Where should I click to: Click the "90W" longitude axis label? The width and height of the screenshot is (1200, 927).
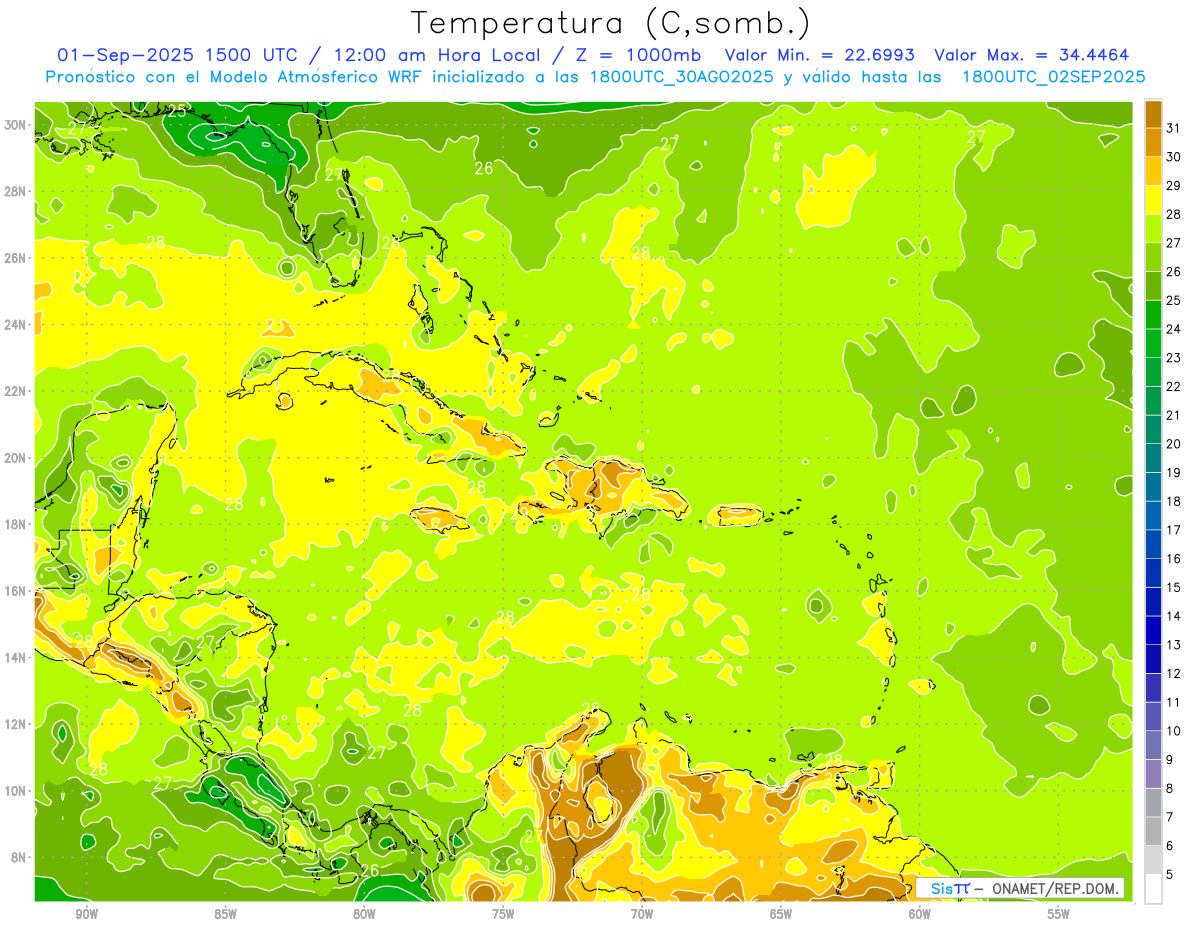(x=86, y=914)
